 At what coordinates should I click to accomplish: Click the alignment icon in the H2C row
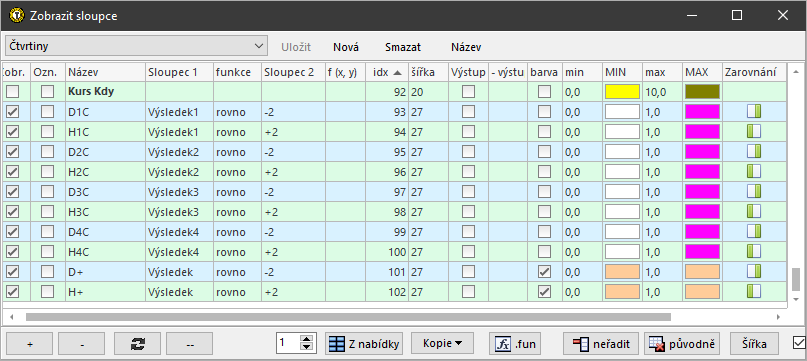[753, 172]
